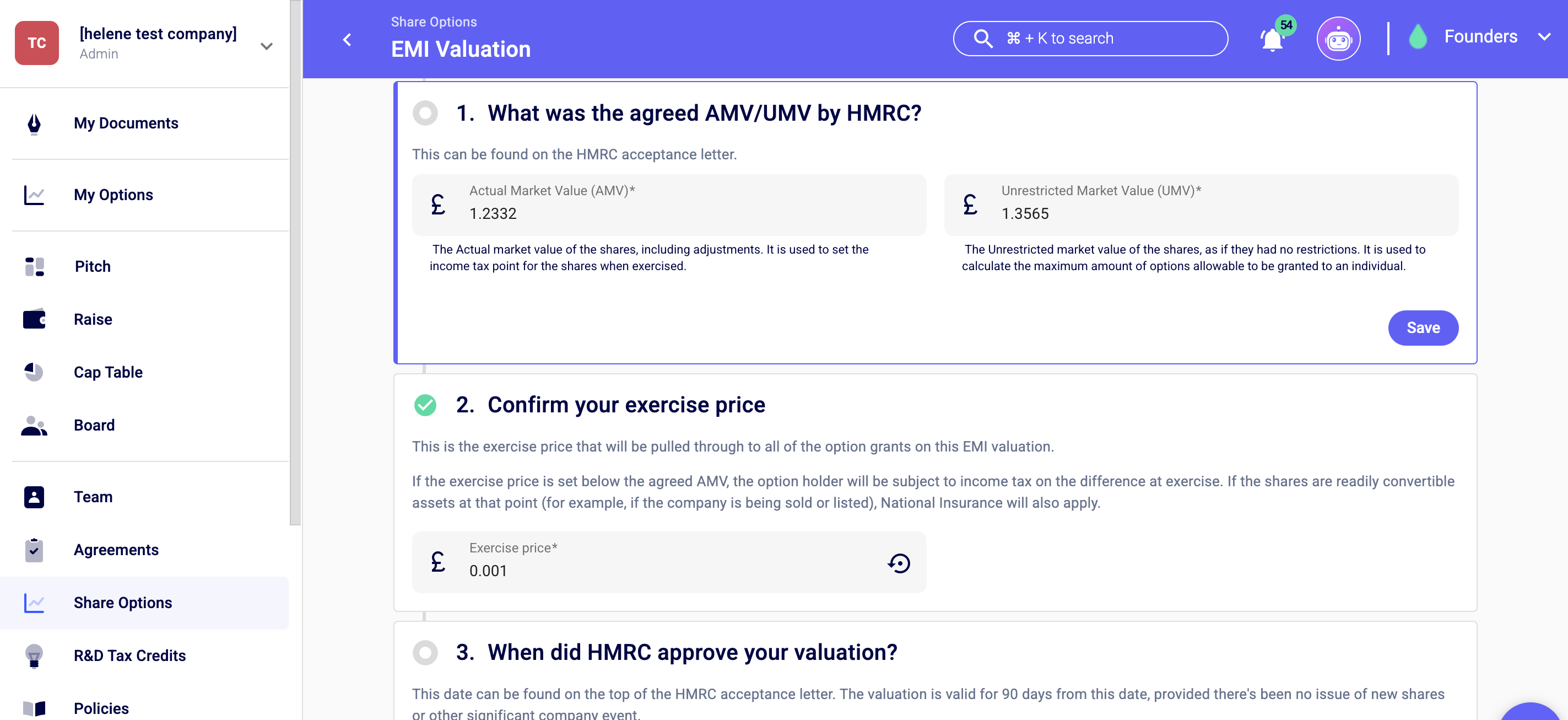
Task: Go back using the header arrow
Action: 347,40
